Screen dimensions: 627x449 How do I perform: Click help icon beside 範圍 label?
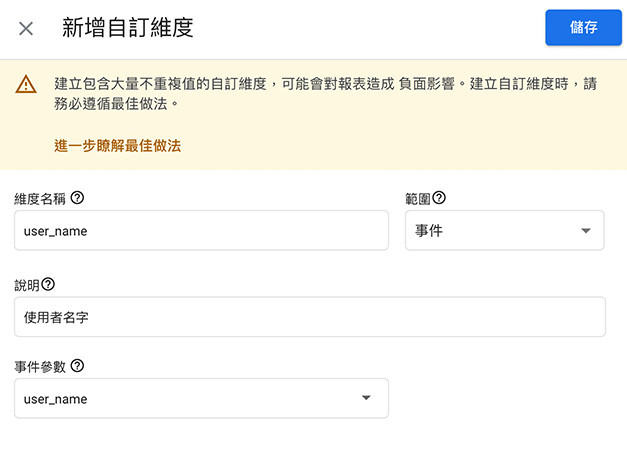tap(439, 198)
